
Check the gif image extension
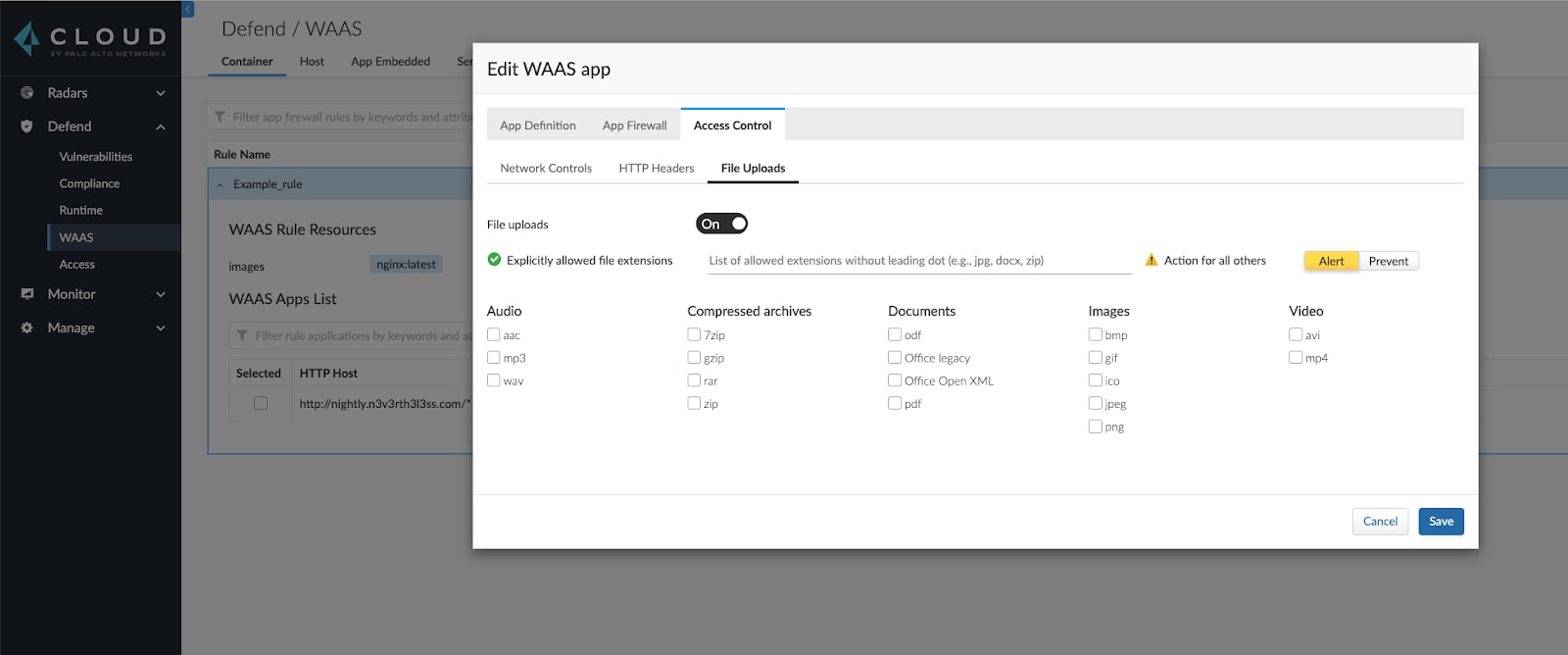pyautogui.click(x=1096, y=358)
